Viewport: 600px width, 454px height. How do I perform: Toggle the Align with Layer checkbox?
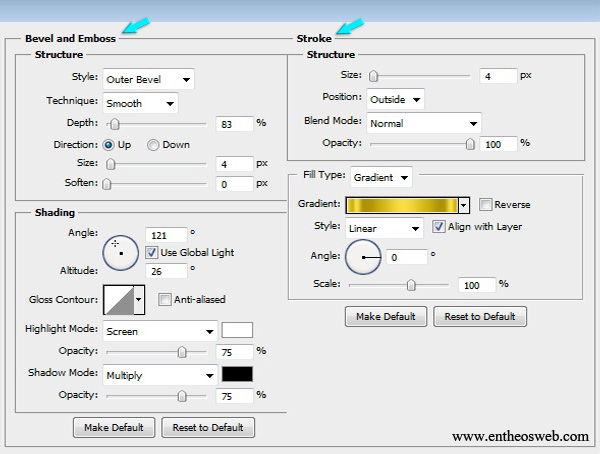[439, 227]
